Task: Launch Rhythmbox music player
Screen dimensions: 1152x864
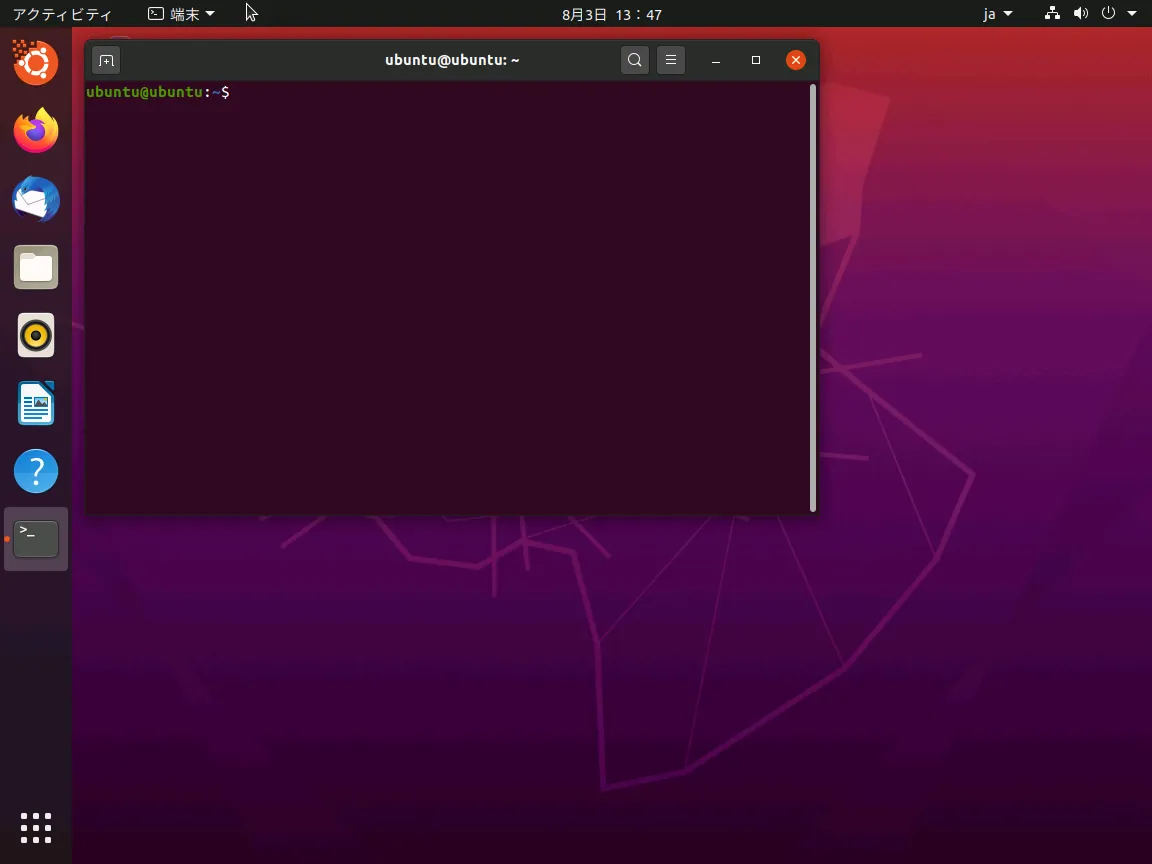Action: point(36,335)
